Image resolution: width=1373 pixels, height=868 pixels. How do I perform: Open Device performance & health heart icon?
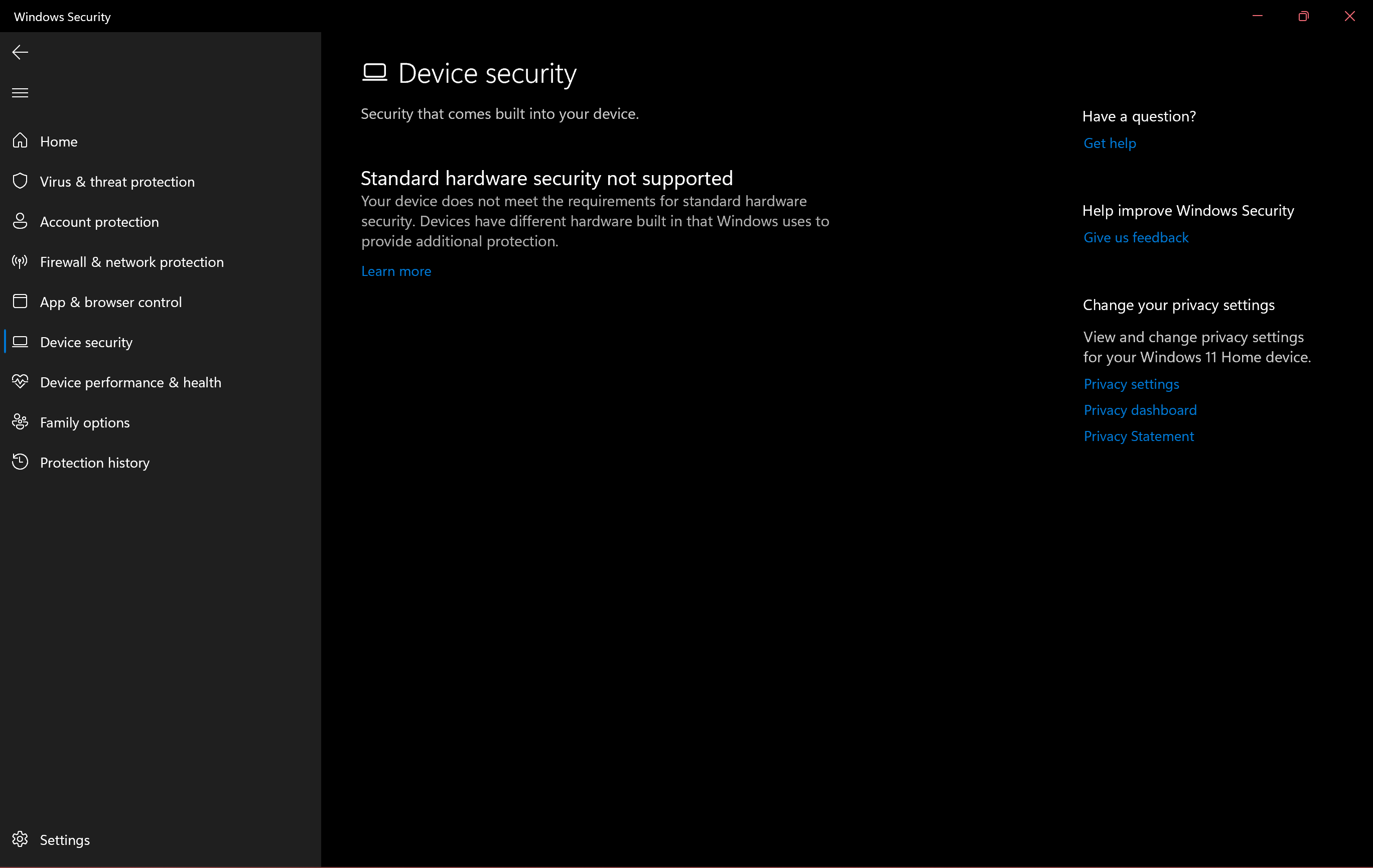20,382
